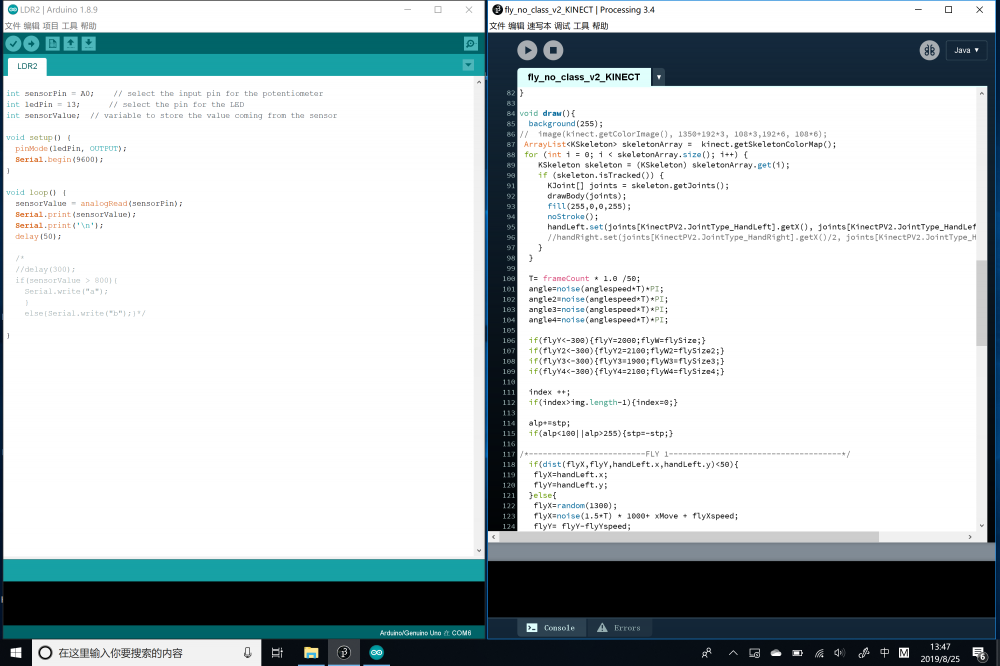Toggle the 中 input method indicator
The width and height of the screenshot is (1000, 666).
[885, 653]
